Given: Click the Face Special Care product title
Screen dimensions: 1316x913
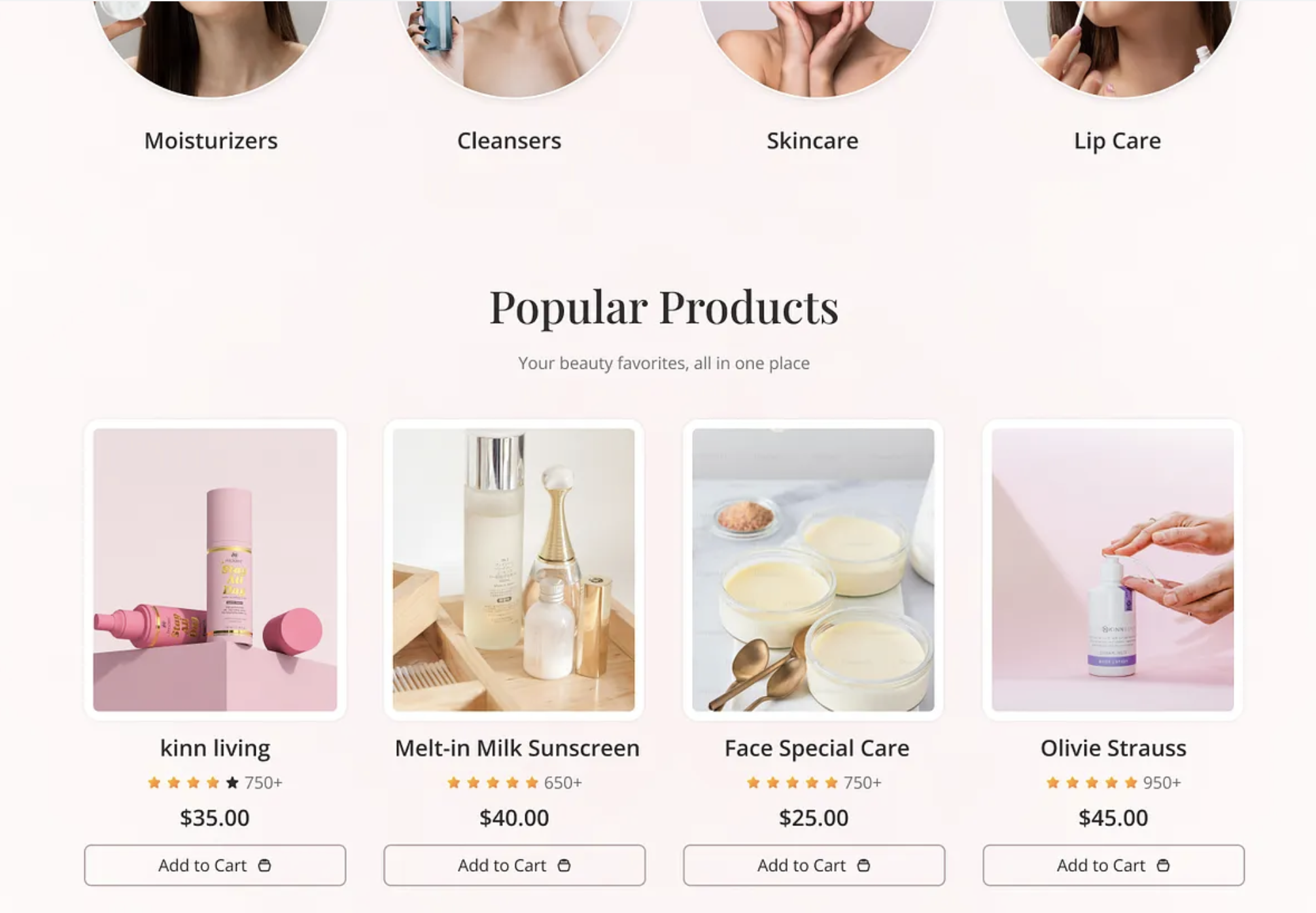Looking at the screenshot, I should pos(816,748).
